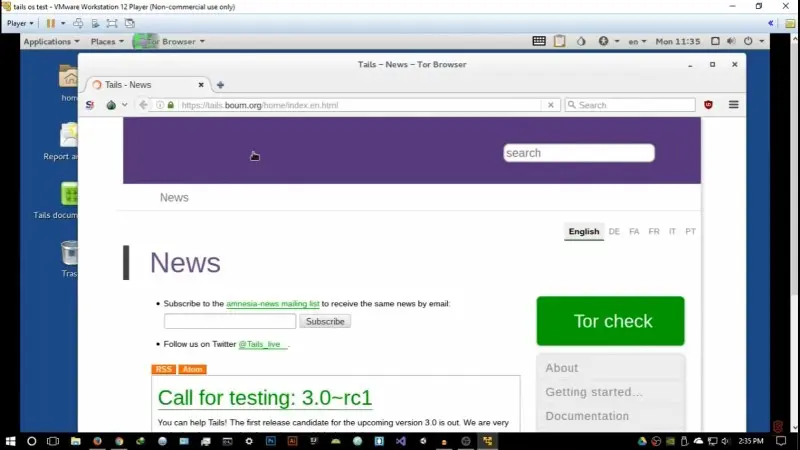Screen dimensions: 800x450
Task: Click the Windows Start button
Action: click(x=10, y=441)
